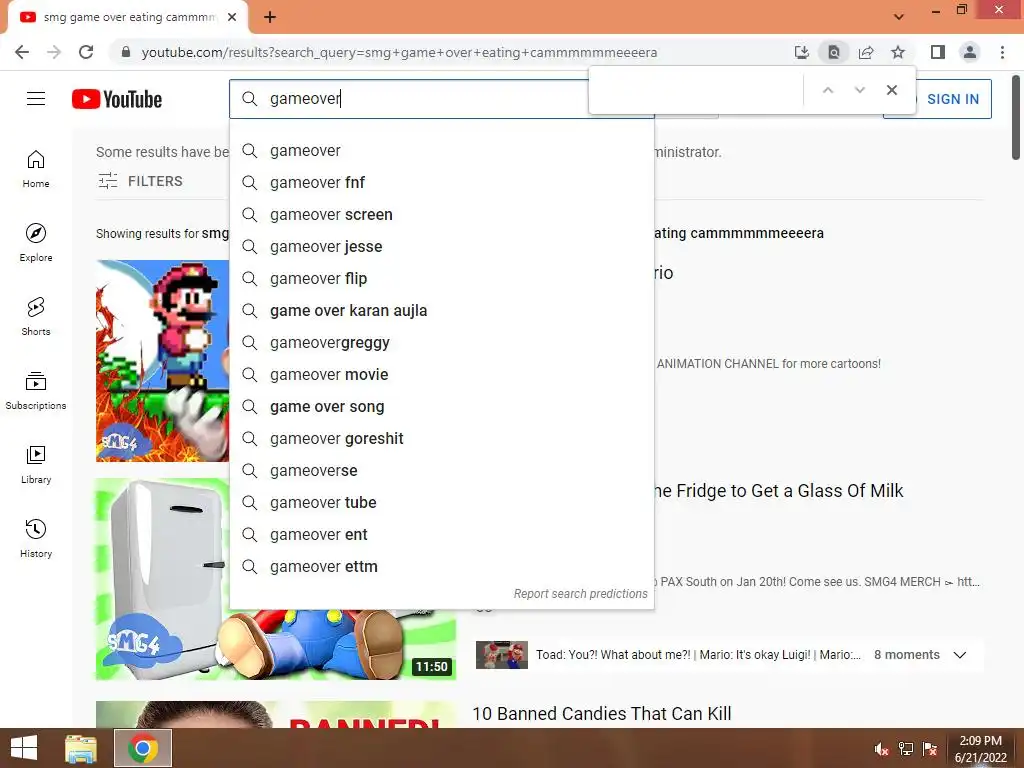
Task: Select the 'gameover ettm' suggestion
Action: (442, 567)
